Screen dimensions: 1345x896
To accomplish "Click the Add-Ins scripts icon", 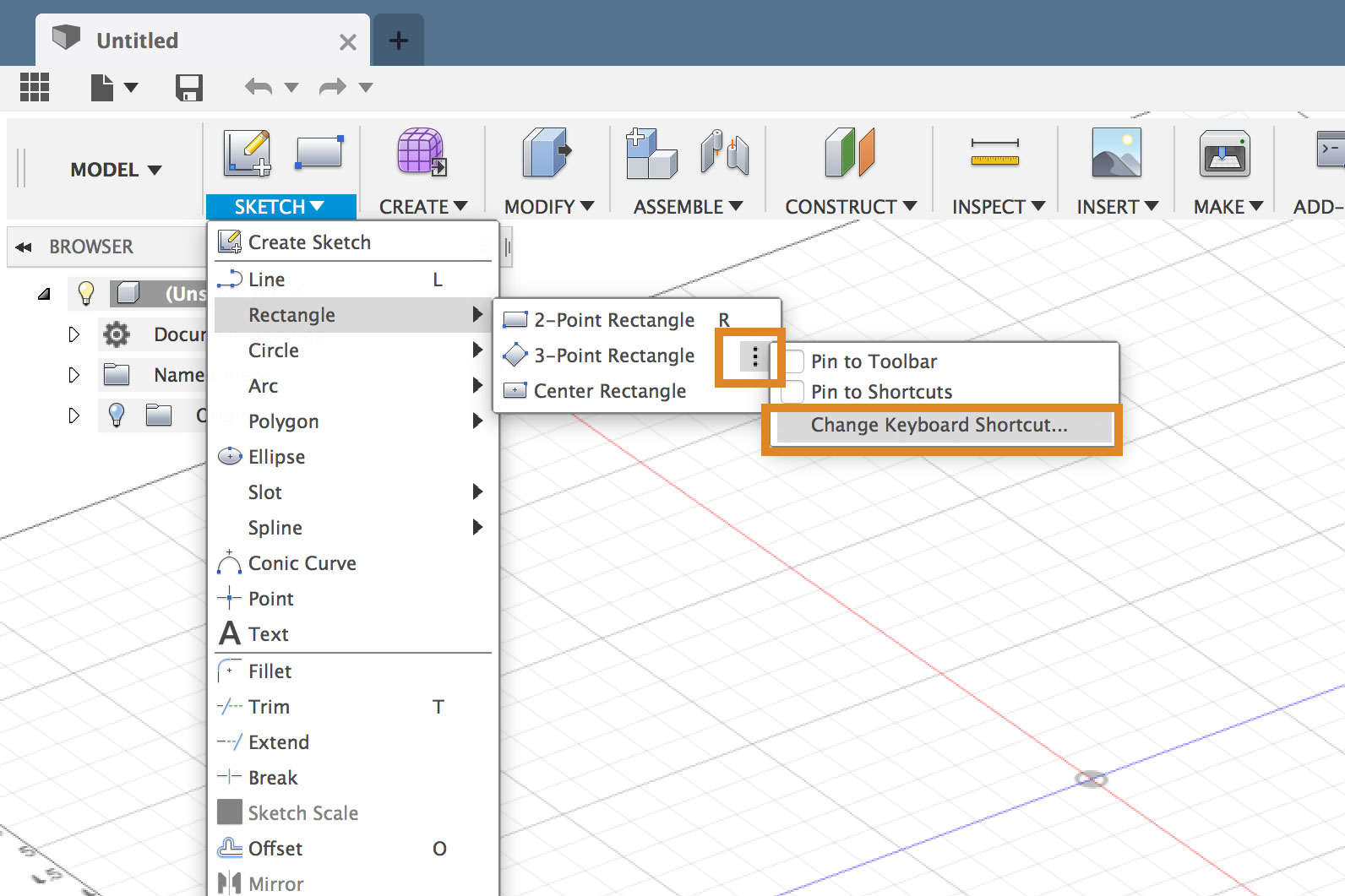I will [1331, 149].
